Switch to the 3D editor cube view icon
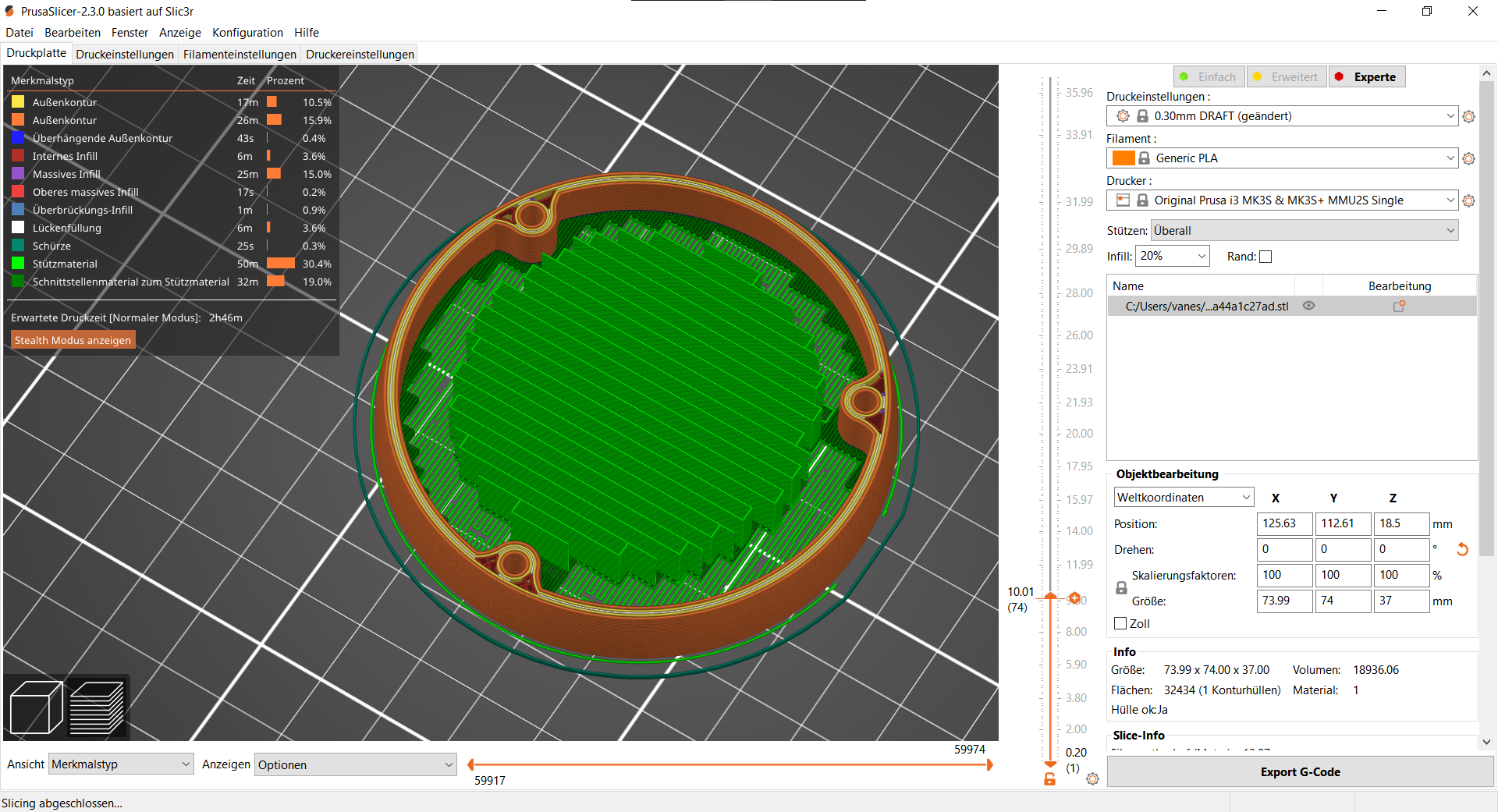Screen dimensions: 1498x812 coord(35,706)
